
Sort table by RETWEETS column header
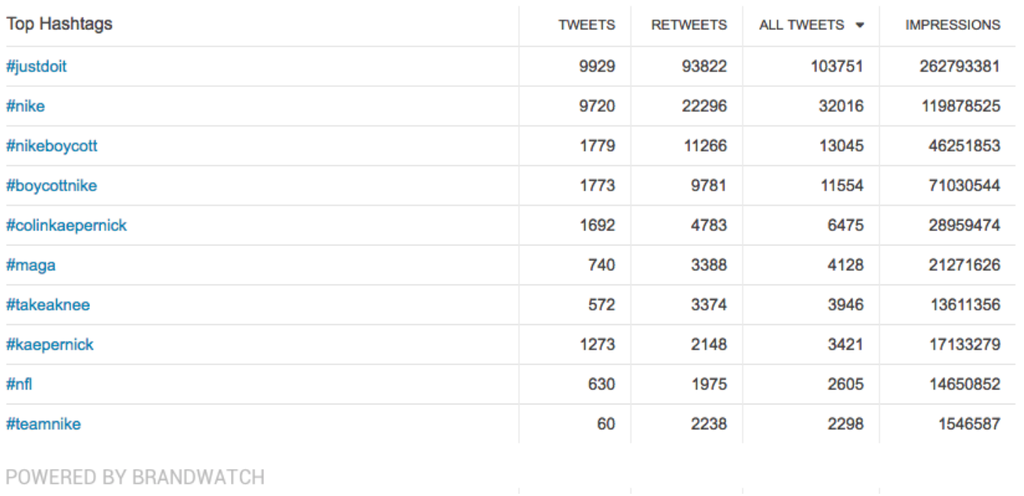tap(689, 25)
